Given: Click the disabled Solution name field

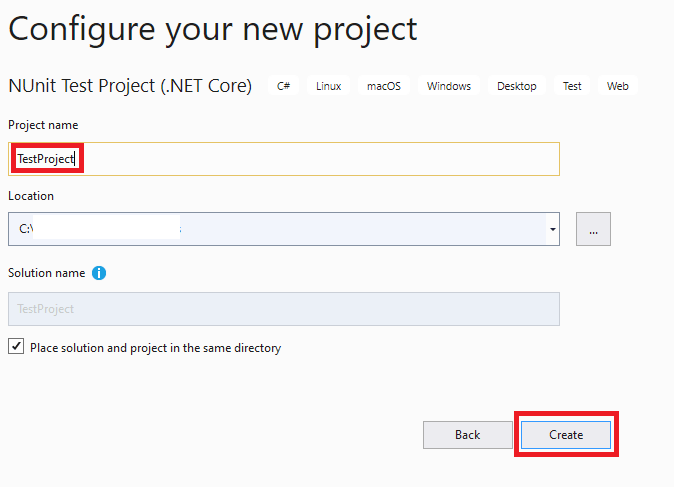Looking at the screenshot, I should (283, 309).
